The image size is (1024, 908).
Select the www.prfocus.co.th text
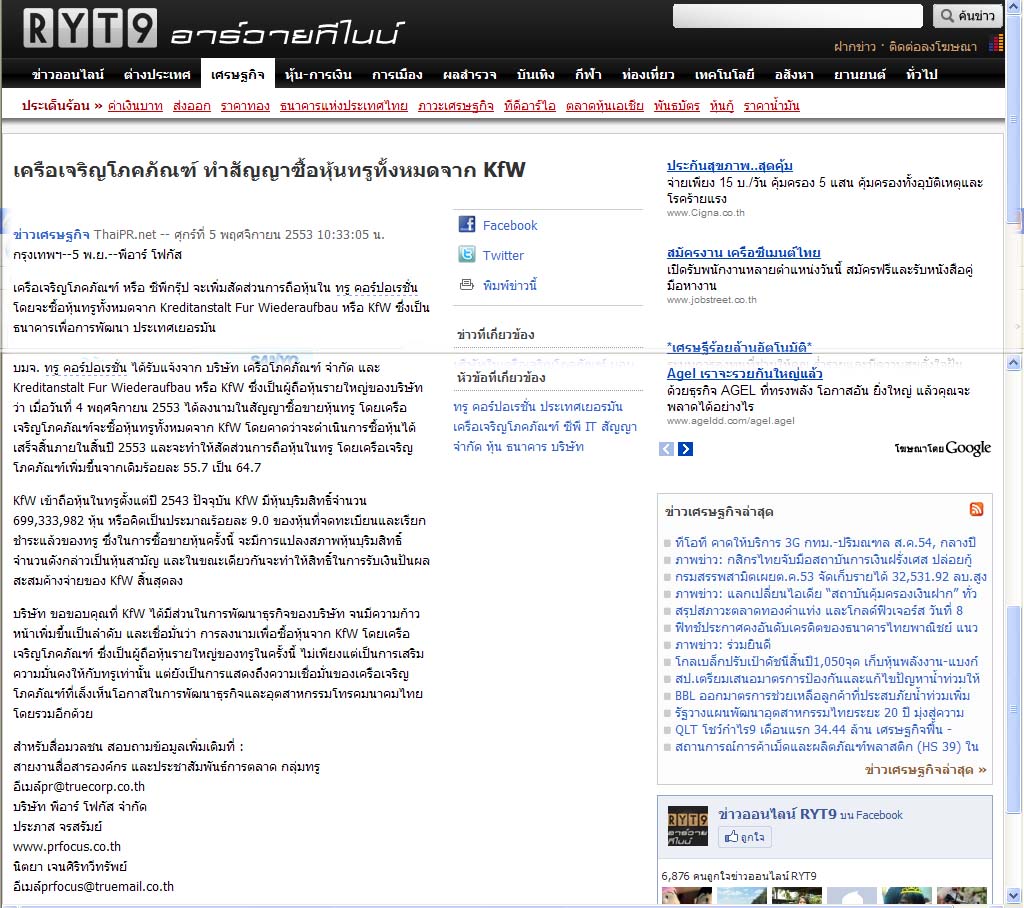(67, 847)
